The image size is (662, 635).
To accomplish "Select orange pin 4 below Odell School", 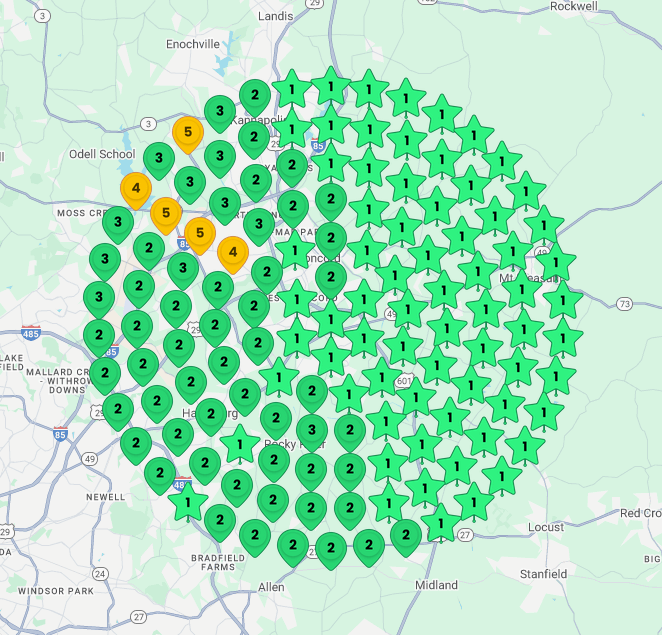I will click(135, 187).
